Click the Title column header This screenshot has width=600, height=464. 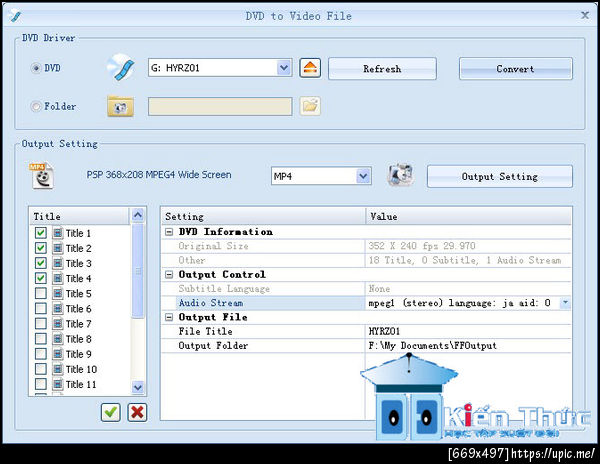click(80, 216)
